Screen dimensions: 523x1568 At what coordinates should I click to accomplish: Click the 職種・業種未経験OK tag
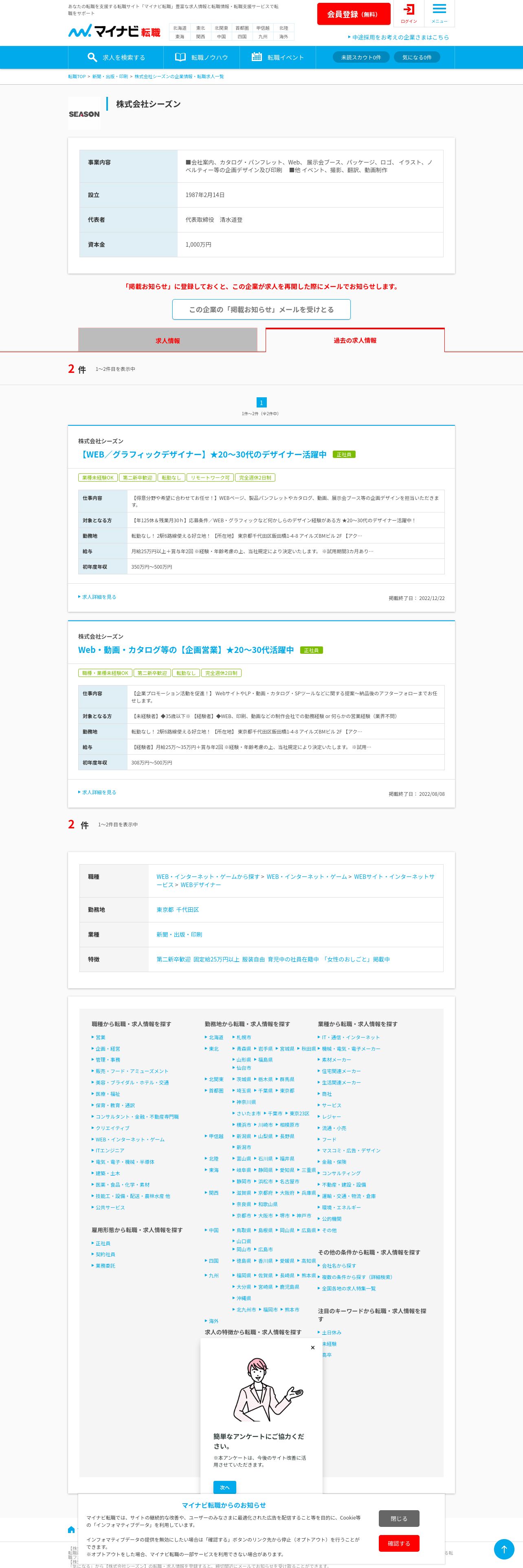pos(105,672)
